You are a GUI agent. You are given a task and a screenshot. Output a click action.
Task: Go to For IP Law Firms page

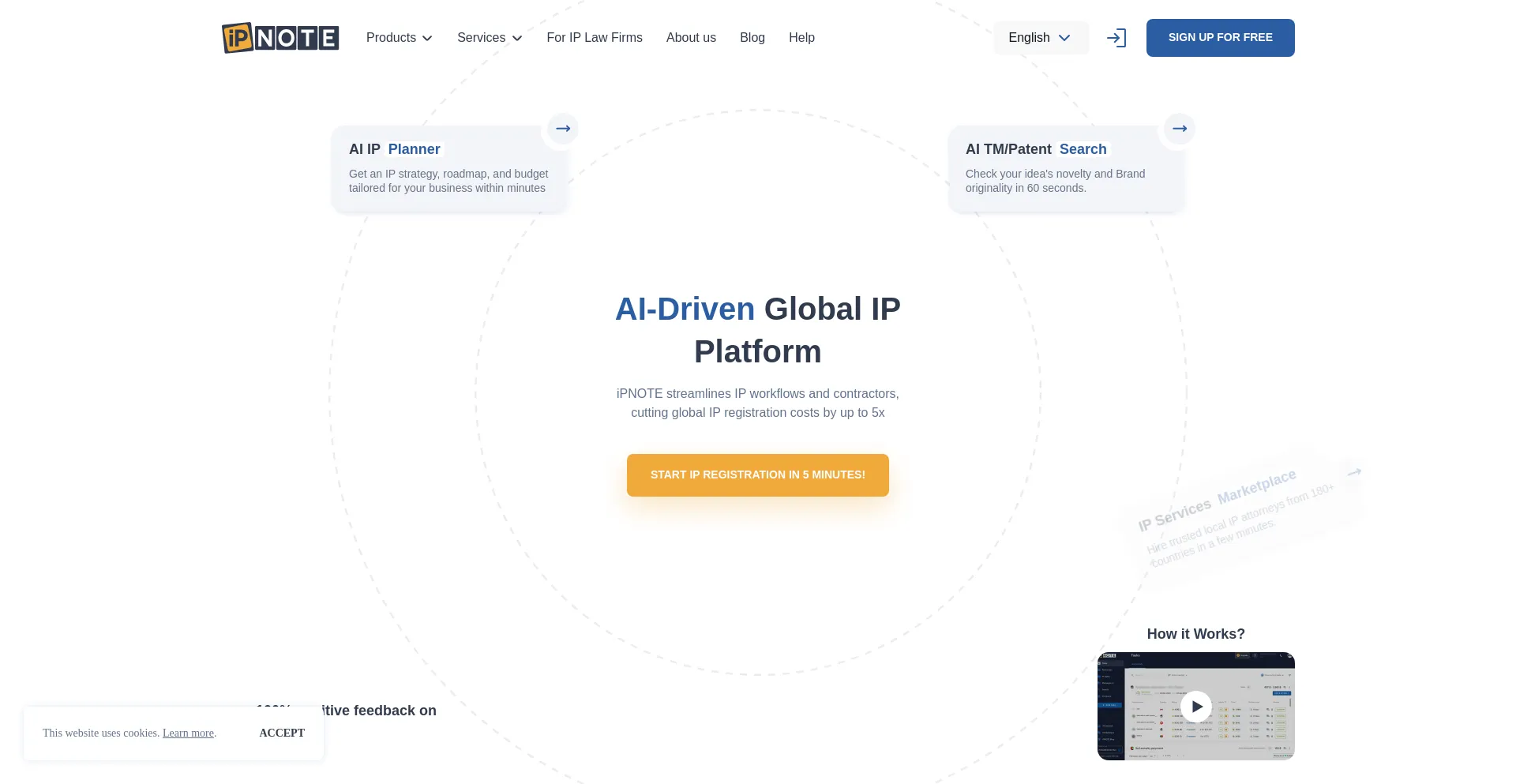(595, 38)
